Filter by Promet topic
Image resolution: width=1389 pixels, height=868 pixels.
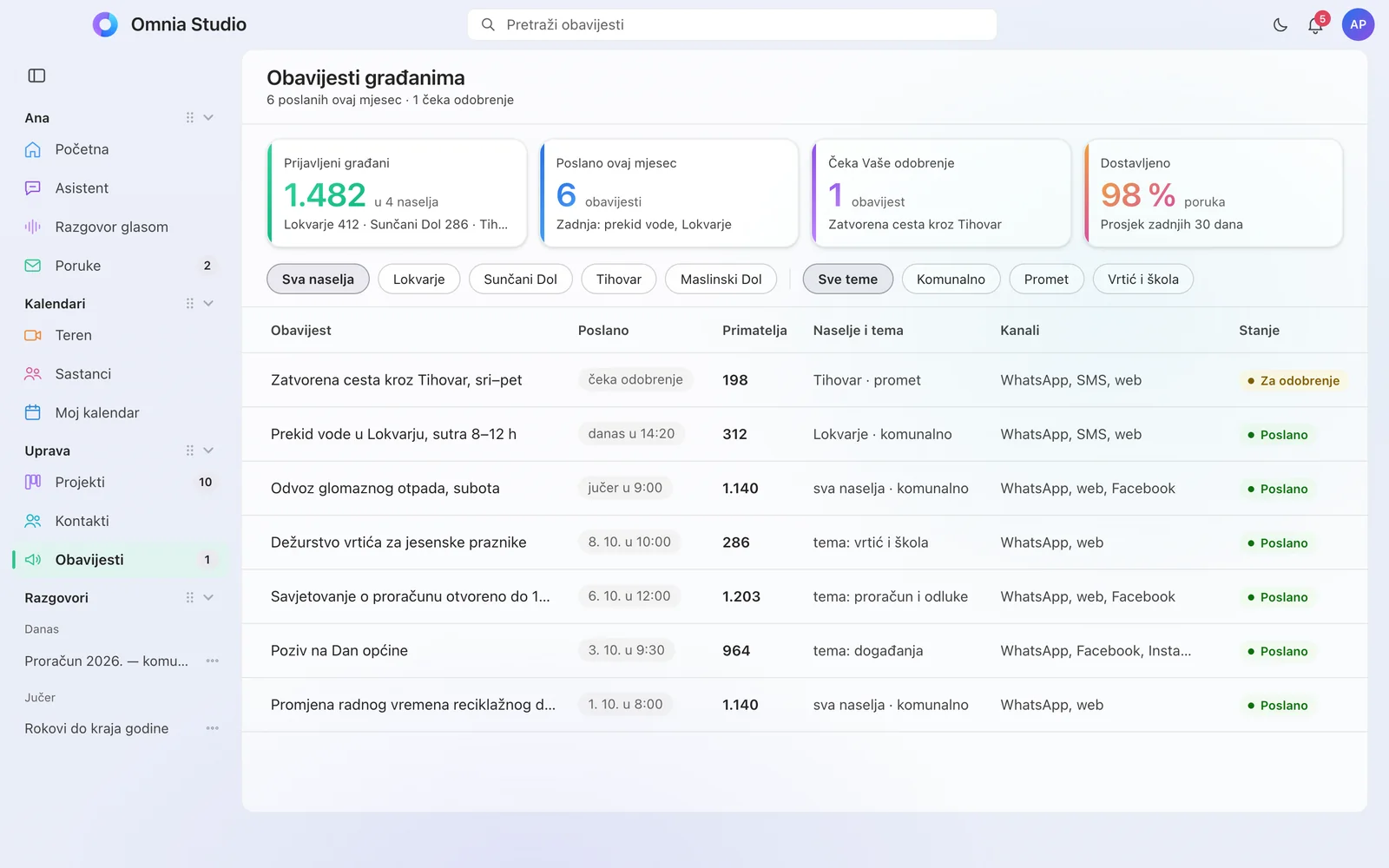click(1046, 279)
